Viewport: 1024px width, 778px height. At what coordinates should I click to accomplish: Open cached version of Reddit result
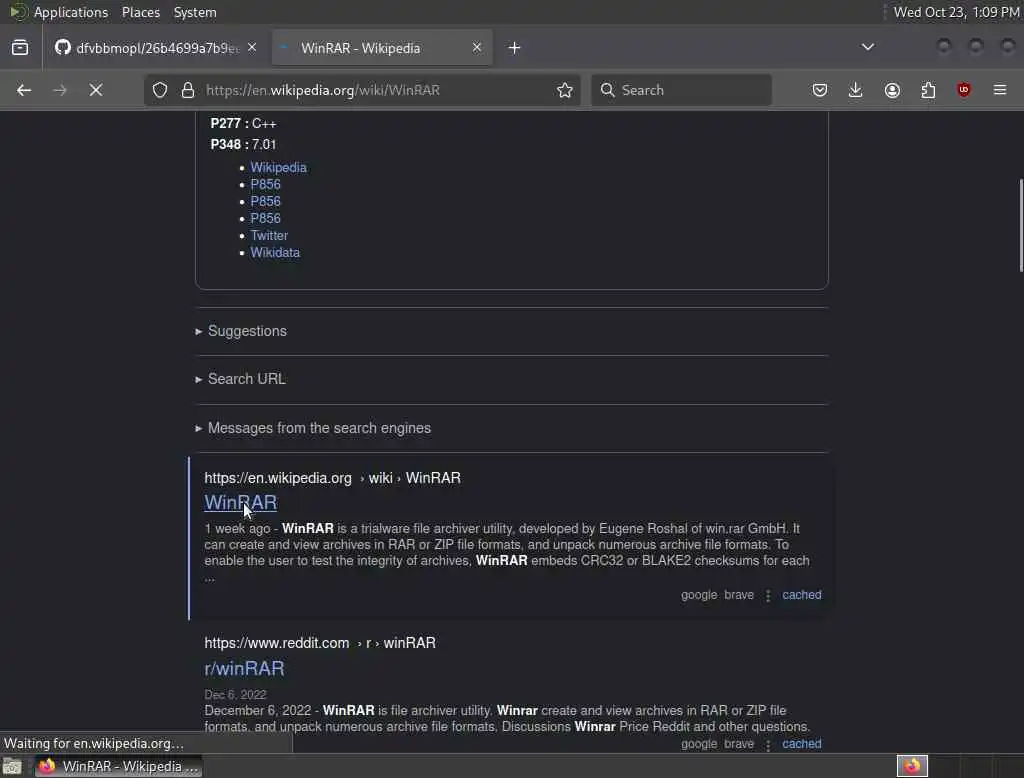802,743
